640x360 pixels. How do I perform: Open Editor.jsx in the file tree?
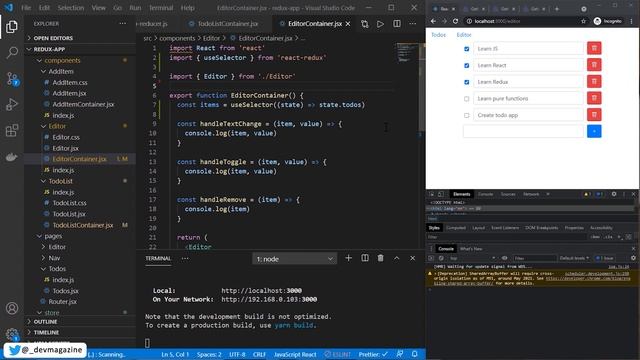point(65,148)
